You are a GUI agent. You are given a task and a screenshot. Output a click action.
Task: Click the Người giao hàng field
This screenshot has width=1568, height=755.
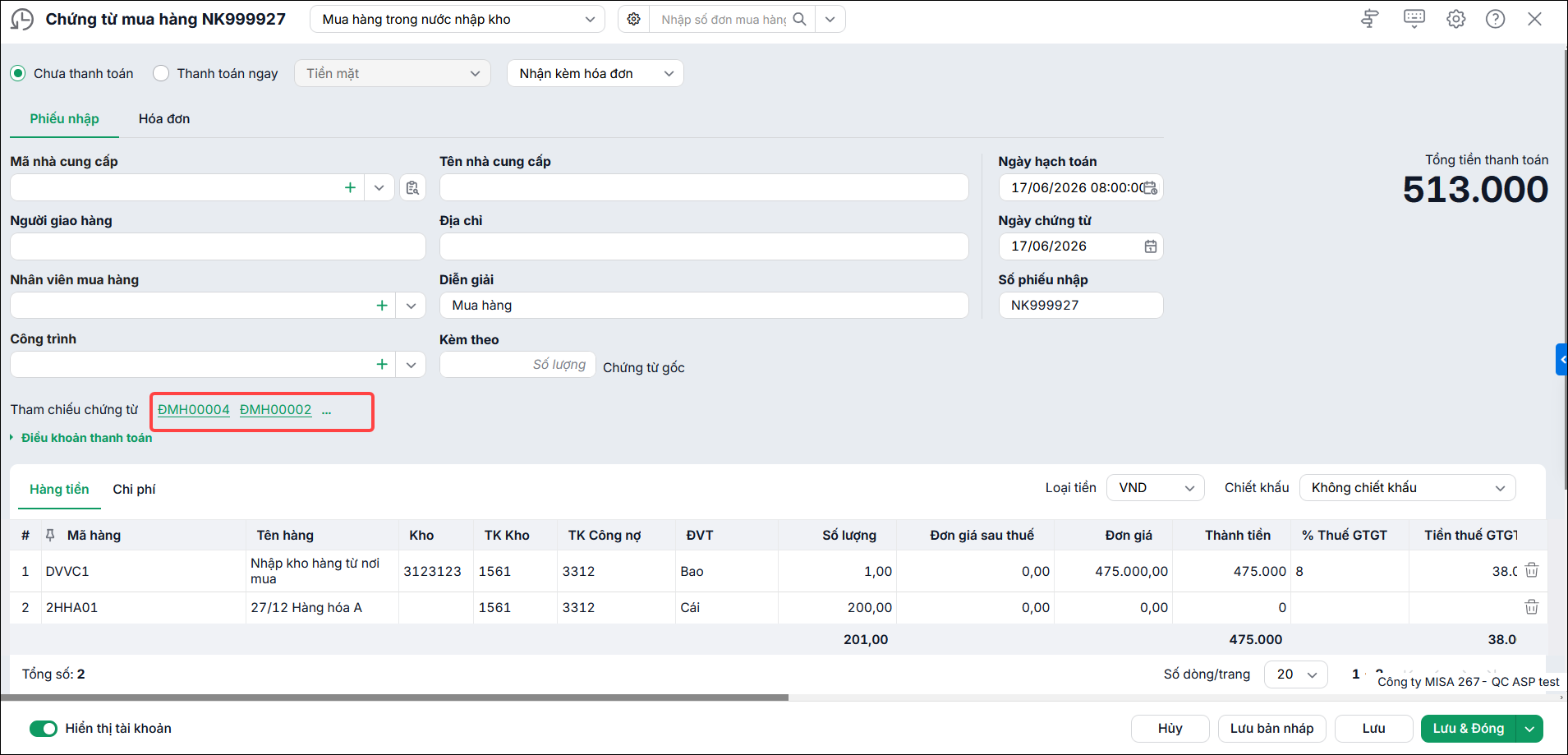[x=218, y=246]
